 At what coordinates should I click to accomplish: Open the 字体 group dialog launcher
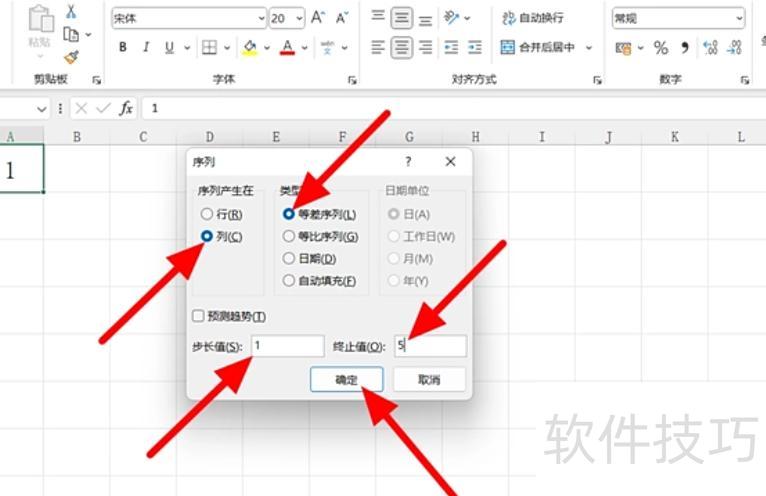352,80
